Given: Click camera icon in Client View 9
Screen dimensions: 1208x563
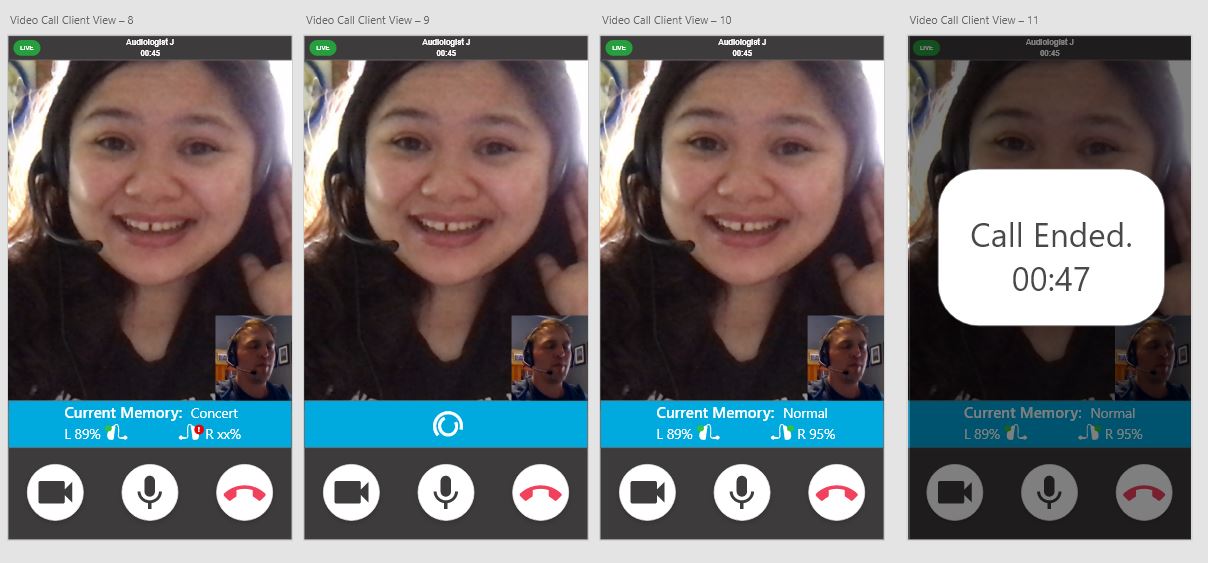Looking at the screenshot, I should [351, 493].
